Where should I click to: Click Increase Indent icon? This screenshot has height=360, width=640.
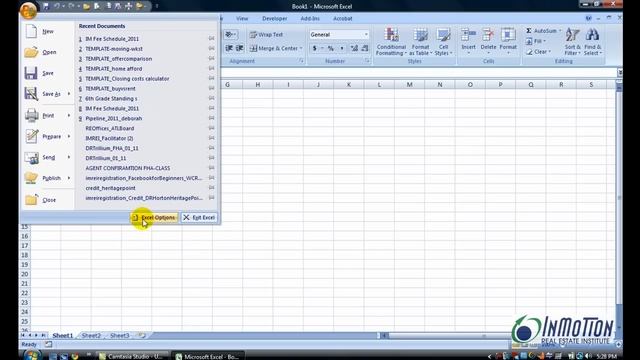[240, 48]
